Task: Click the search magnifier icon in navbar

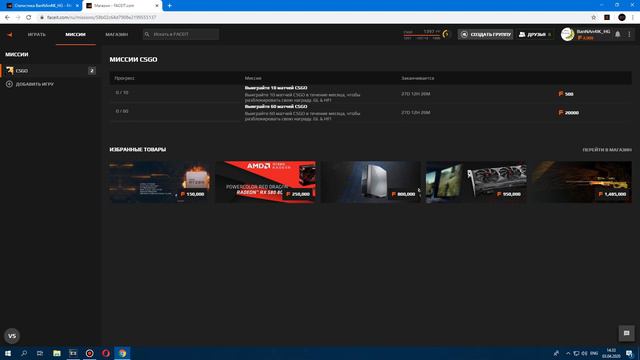Action: tap(147, 35)
